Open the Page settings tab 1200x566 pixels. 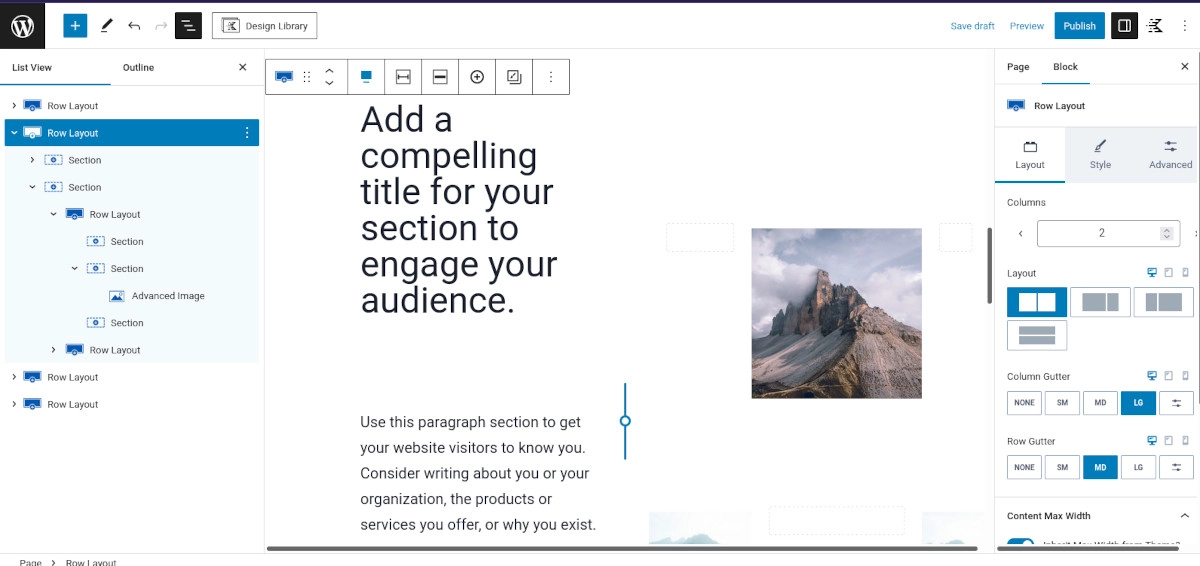1018,67
